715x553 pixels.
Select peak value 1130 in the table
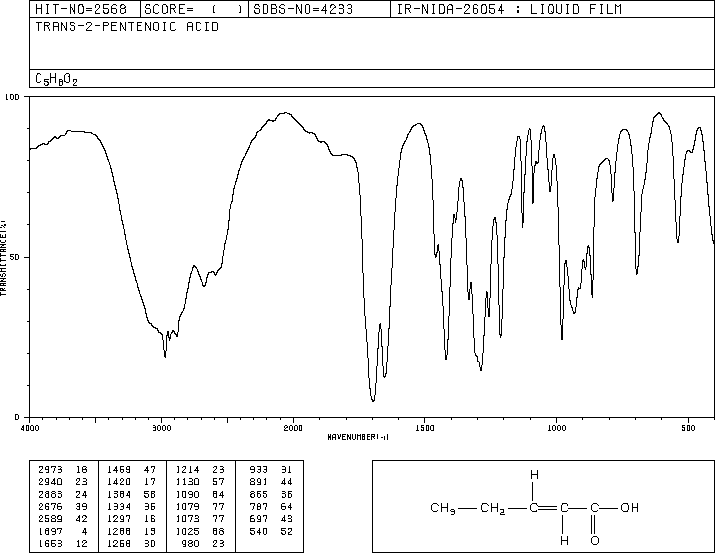[x=187, y=482]
